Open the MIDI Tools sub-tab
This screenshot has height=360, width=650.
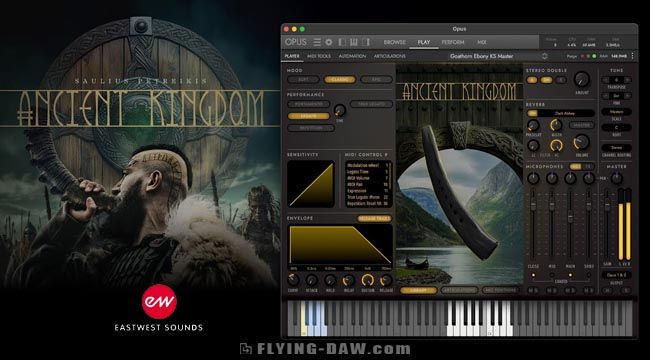[319, 56]
